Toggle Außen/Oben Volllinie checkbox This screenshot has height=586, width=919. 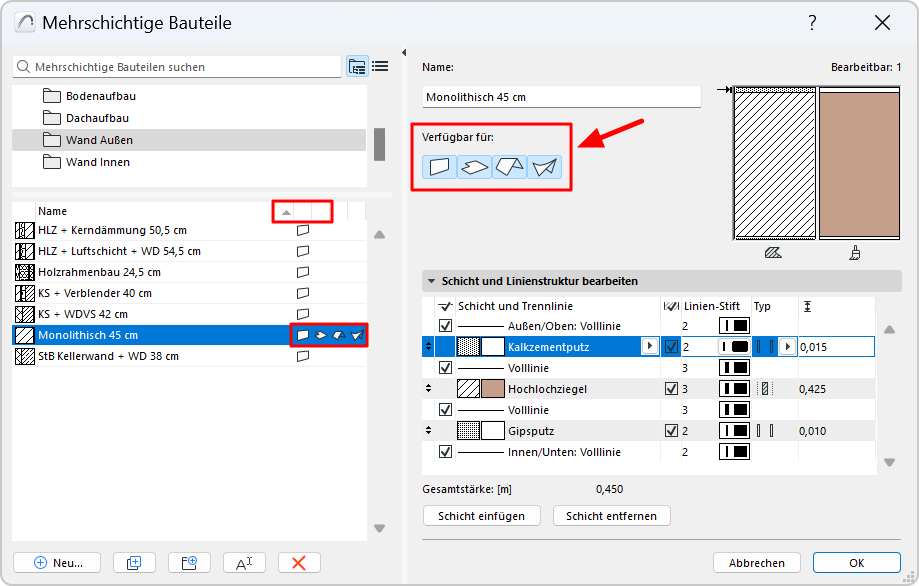445,326
